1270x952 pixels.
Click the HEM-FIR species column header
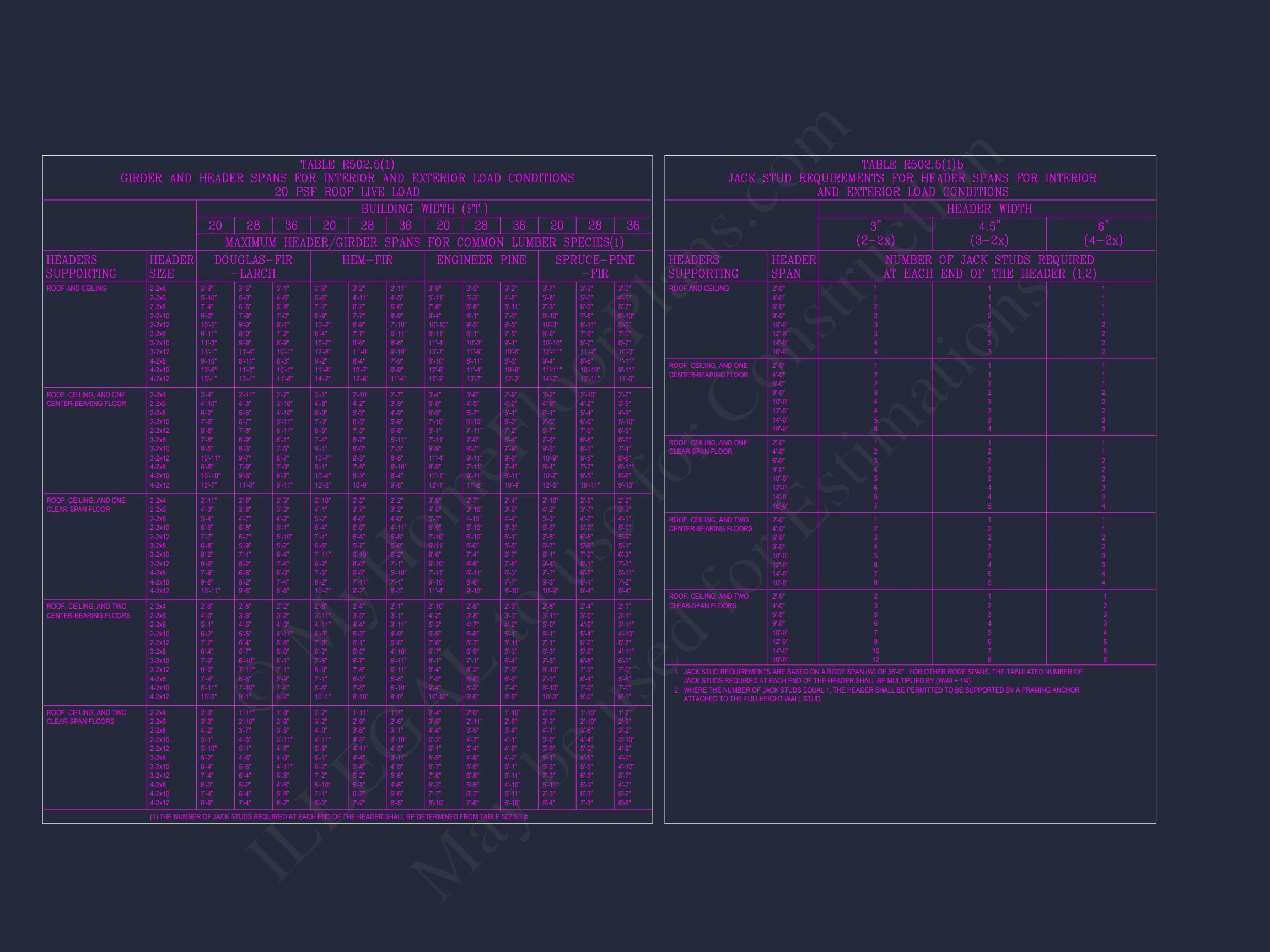367,260
